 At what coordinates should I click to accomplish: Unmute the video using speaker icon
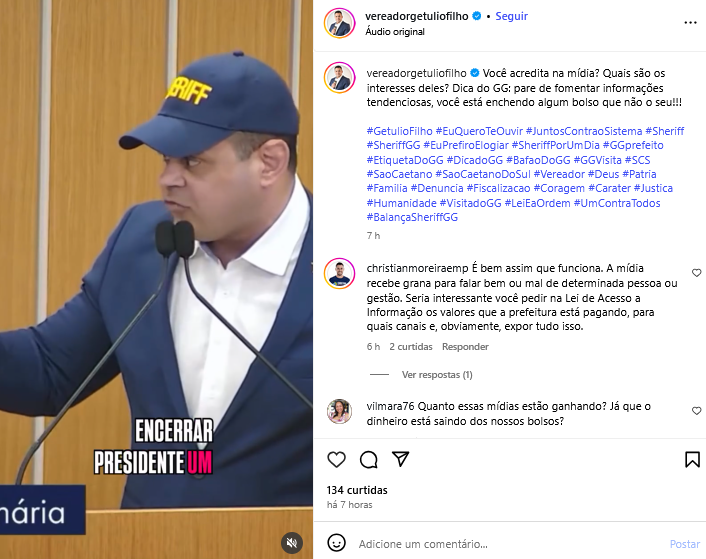292,543
